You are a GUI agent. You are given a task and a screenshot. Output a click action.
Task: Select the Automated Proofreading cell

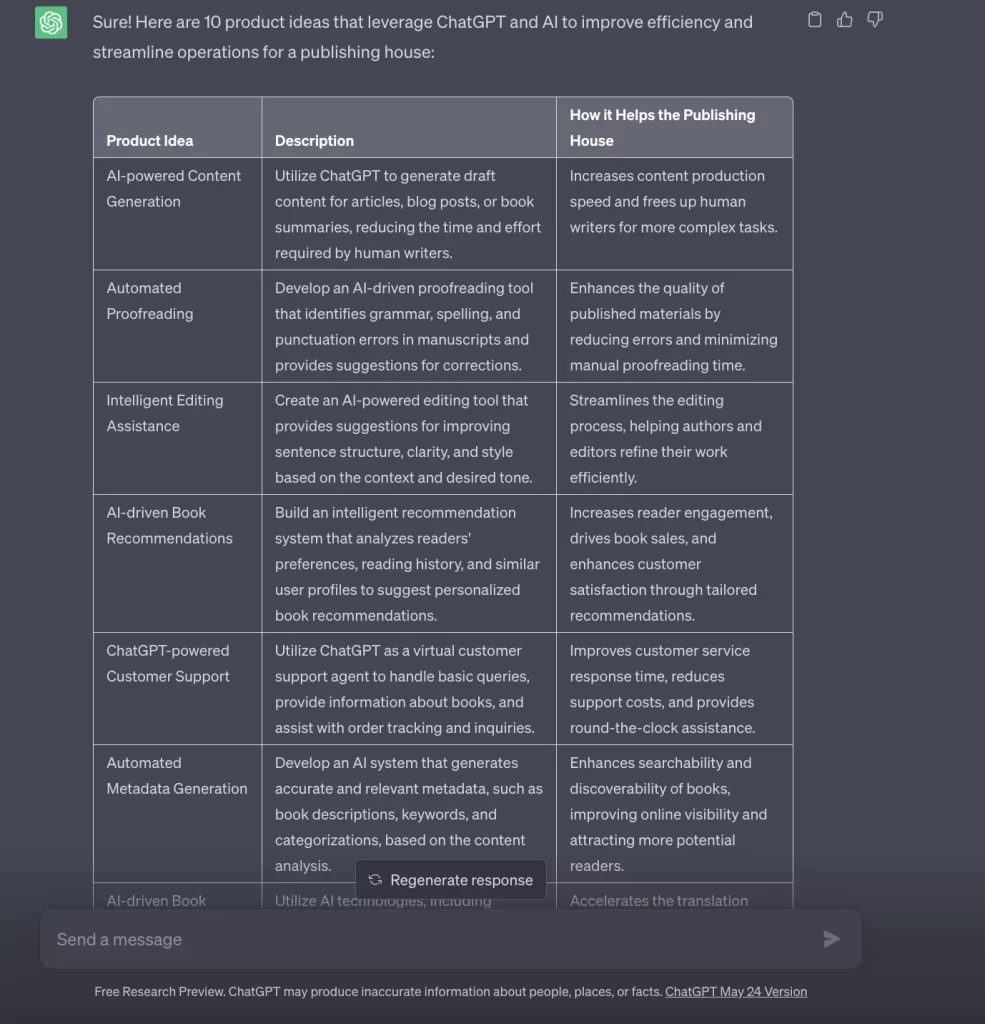[x=150, y=301]
